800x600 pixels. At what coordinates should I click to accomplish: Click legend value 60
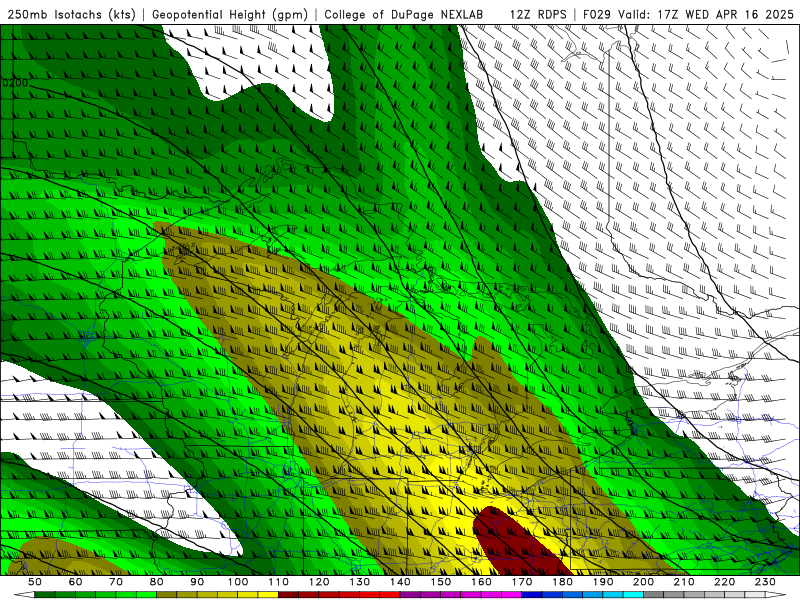coord(75,582)
